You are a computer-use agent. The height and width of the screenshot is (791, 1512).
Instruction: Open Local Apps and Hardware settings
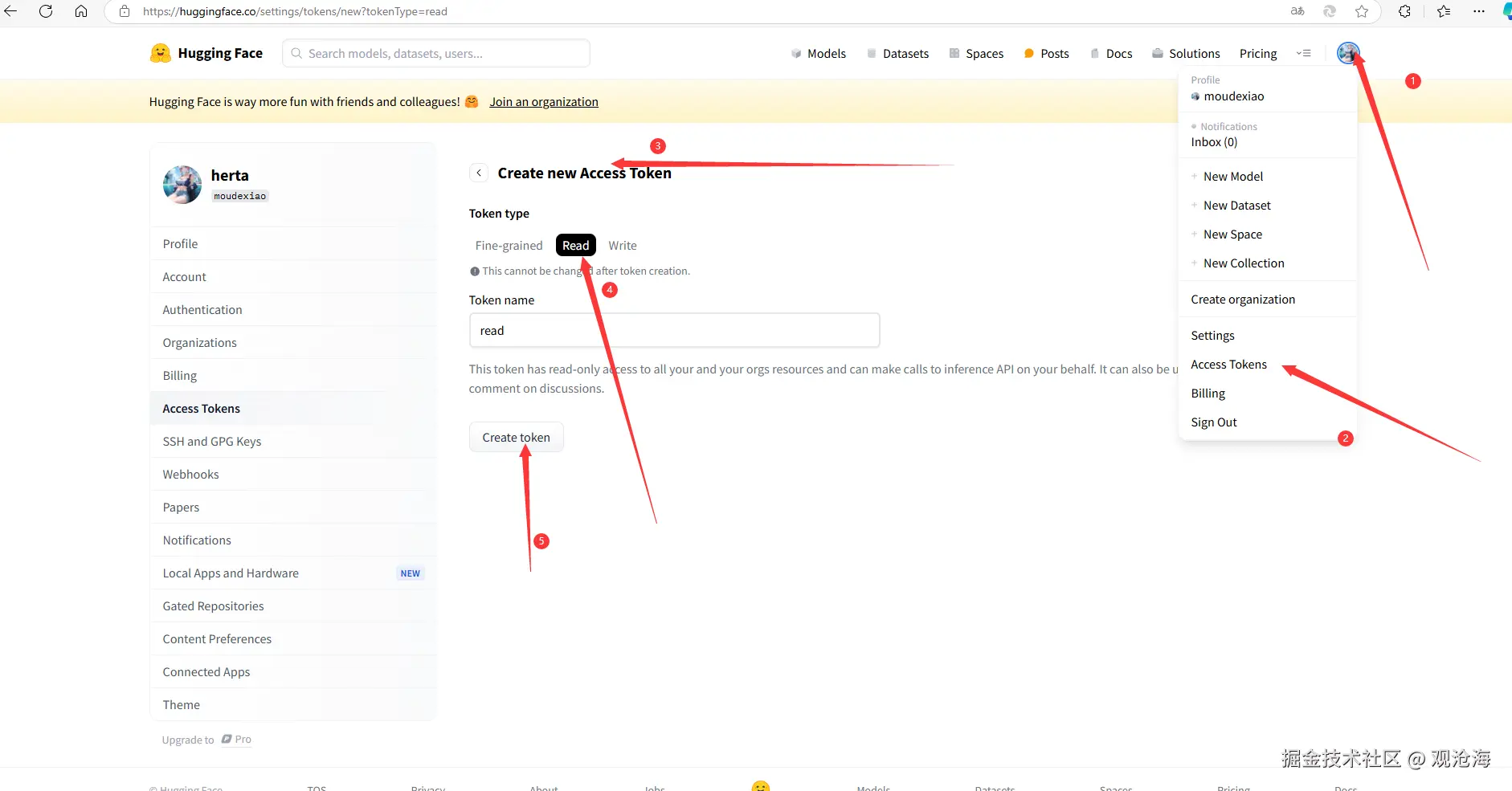click(x=293, y=573)
